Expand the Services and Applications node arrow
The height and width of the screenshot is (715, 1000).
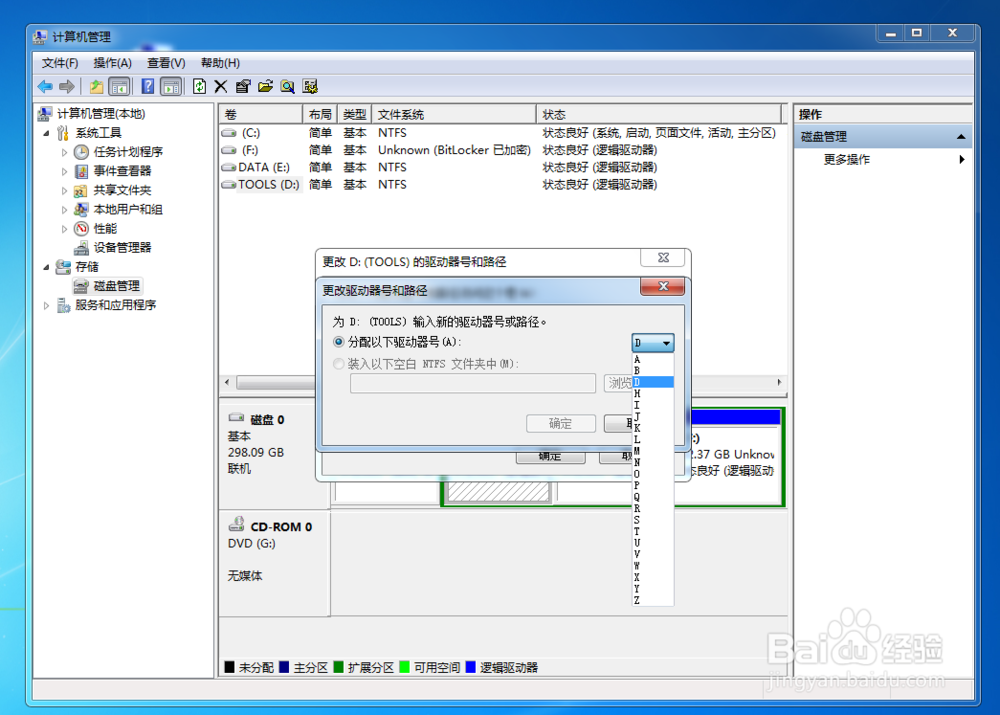46,306
